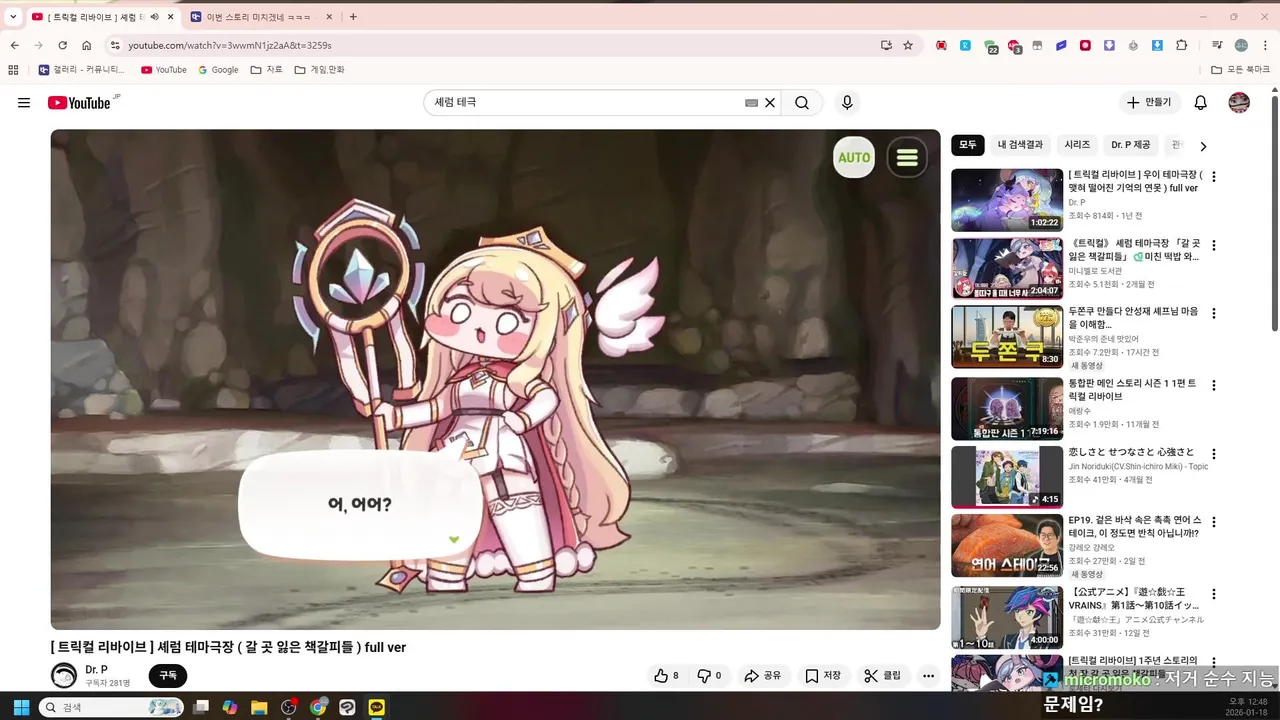Go to browser home page
1280x720 pixels.
click(x=87, y=45)
